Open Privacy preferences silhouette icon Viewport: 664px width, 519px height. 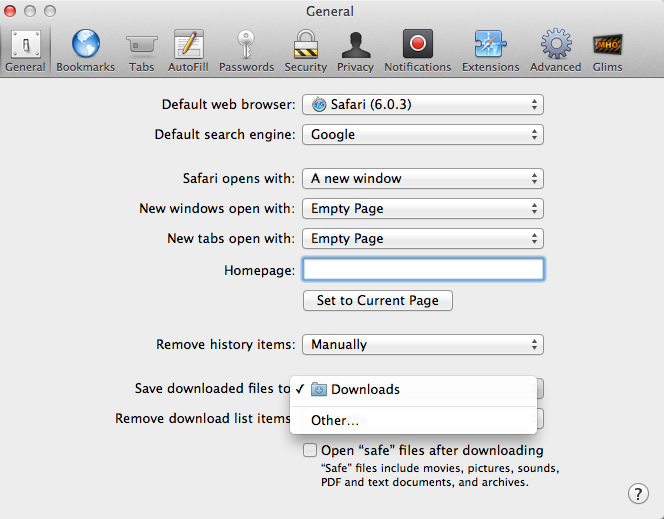click(356, 45)
